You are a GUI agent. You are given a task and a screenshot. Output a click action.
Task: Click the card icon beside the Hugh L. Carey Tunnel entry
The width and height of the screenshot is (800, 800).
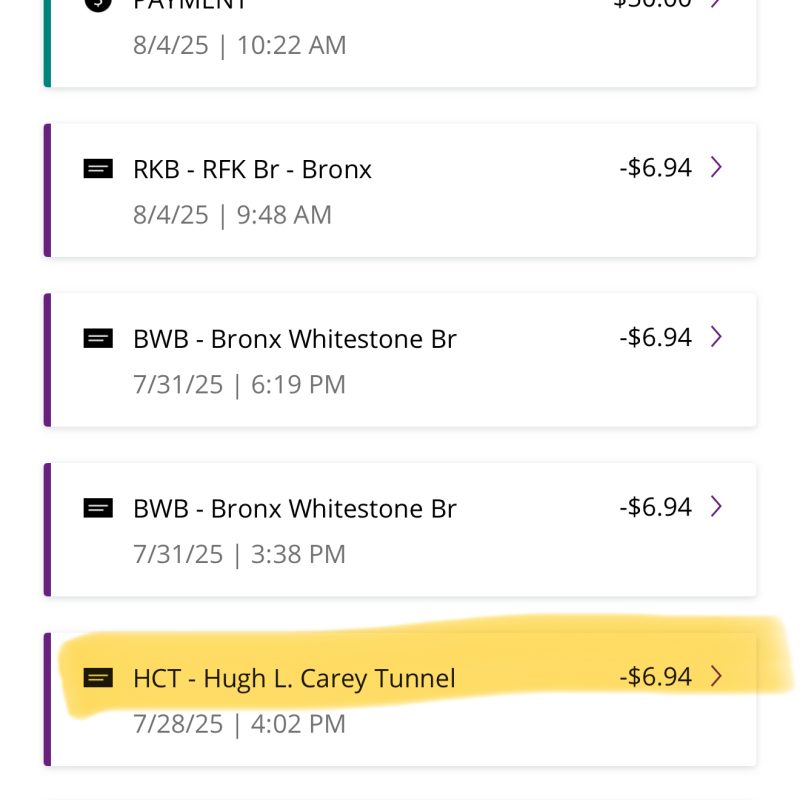(98, 679)
